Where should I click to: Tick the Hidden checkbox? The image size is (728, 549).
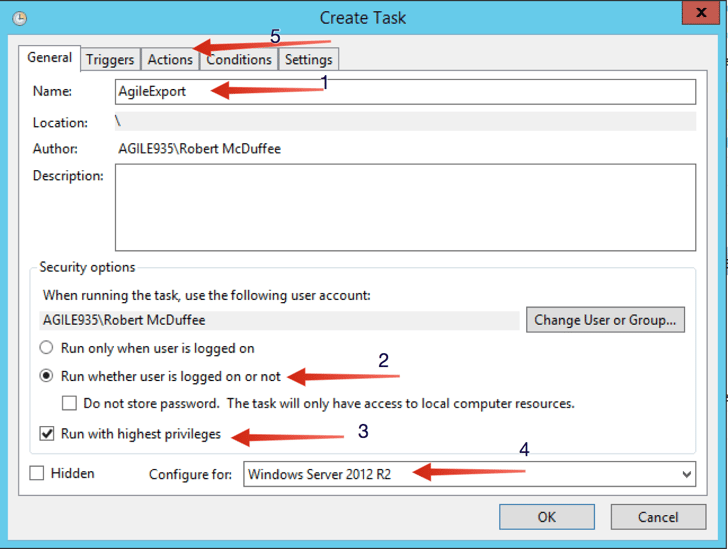tap(37, 473)
